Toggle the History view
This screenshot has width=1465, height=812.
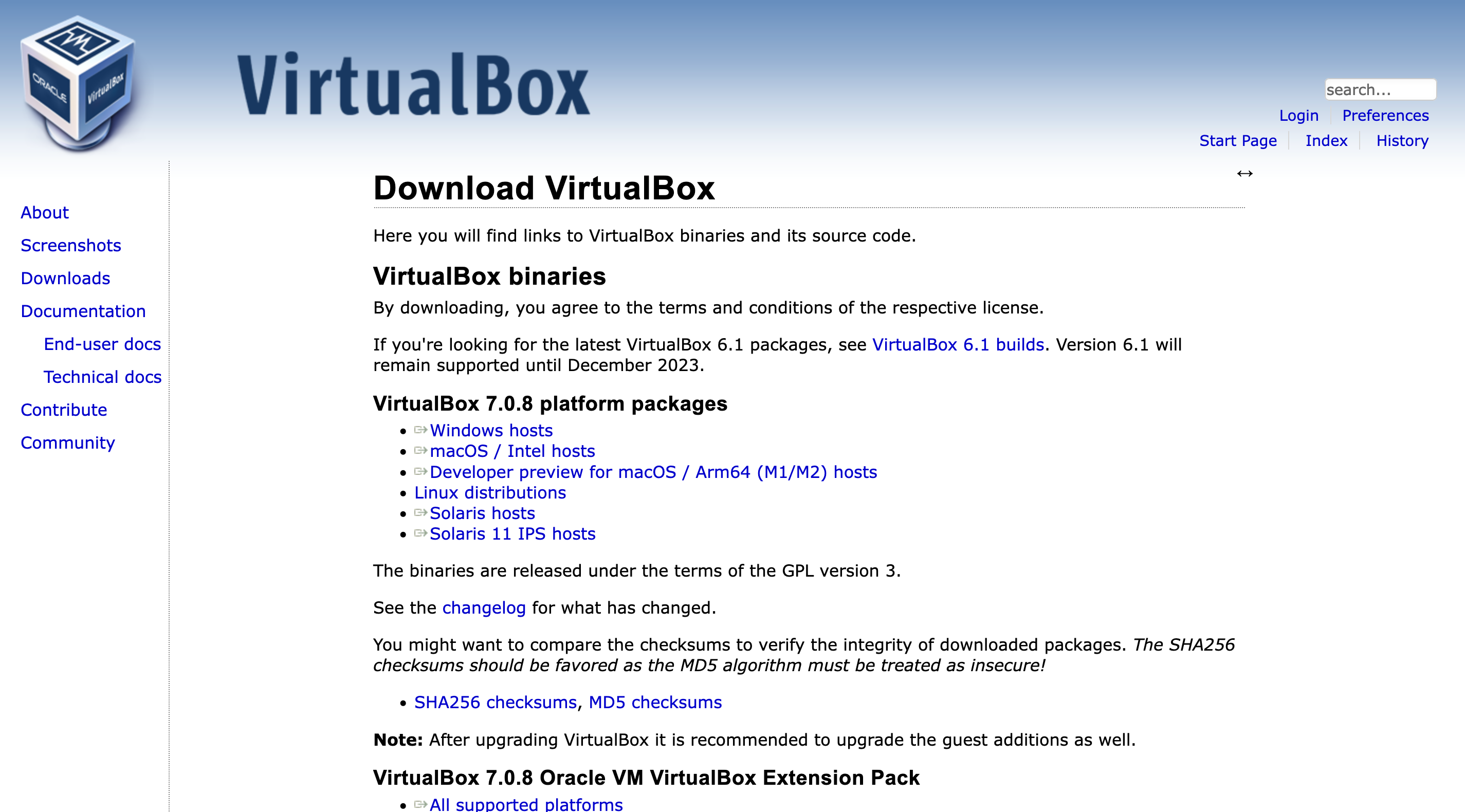point(1403,140)
